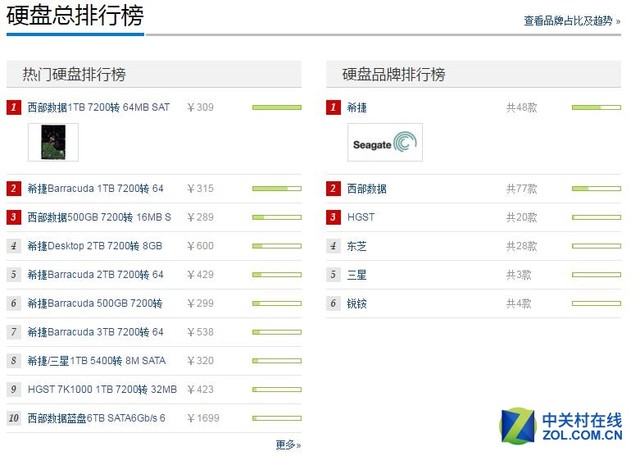Click popularity bar for 希捷 brand row
Screen dimensions: 640x456
(596, 107)
